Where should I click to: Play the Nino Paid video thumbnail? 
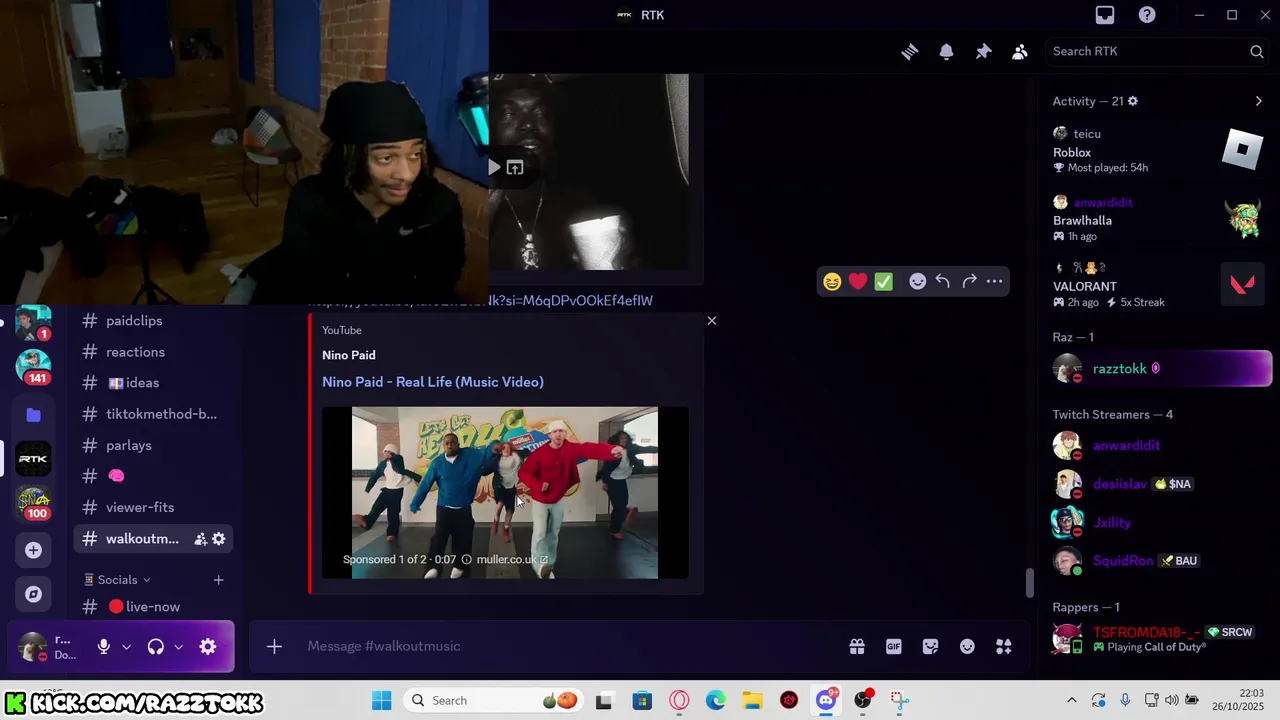[x=505, y=492]
